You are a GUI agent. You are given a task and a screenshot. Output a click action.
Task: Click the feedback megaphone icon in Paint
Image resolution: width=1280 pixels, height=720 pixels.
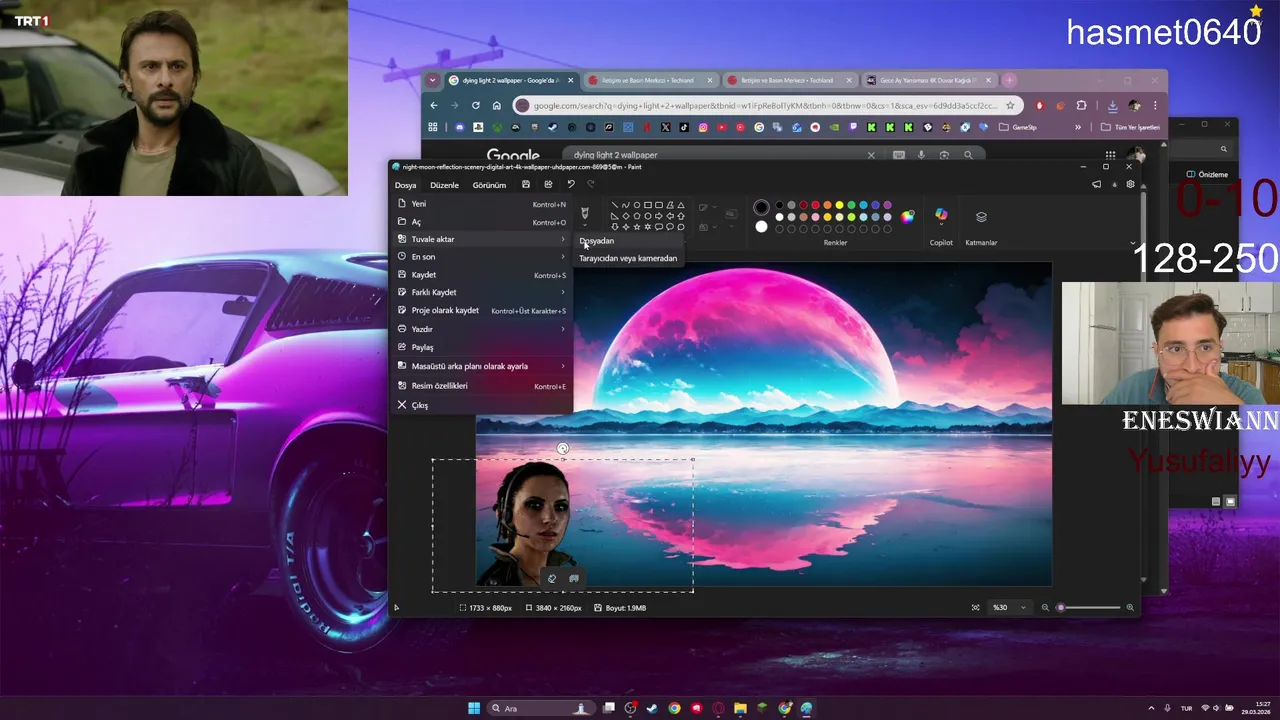coord(1096,184)
